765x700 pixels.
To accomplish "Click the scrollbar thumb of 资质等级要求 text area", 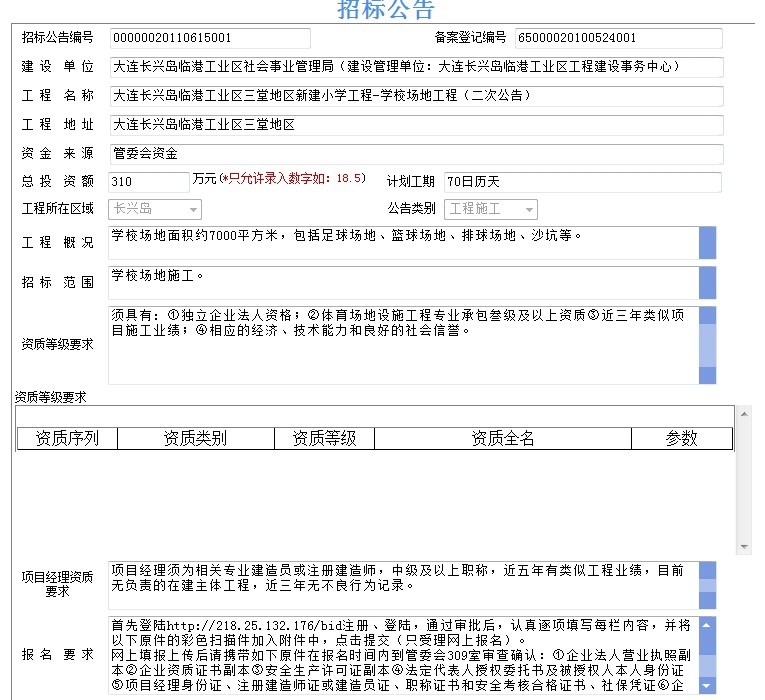I will [707, 345].
